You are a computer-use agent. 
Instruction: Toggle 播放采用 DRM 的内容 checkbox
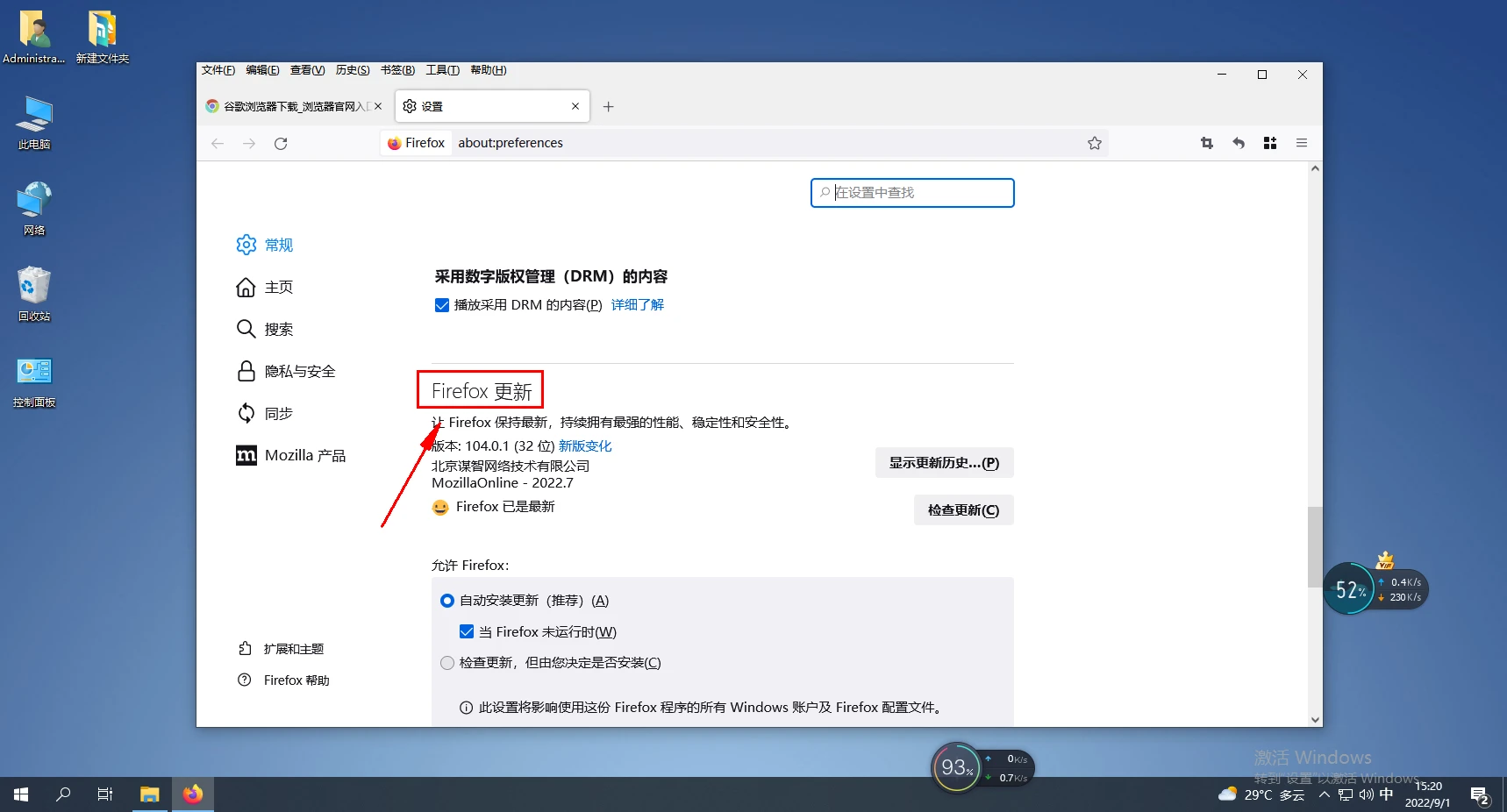(x=442, y=305)
